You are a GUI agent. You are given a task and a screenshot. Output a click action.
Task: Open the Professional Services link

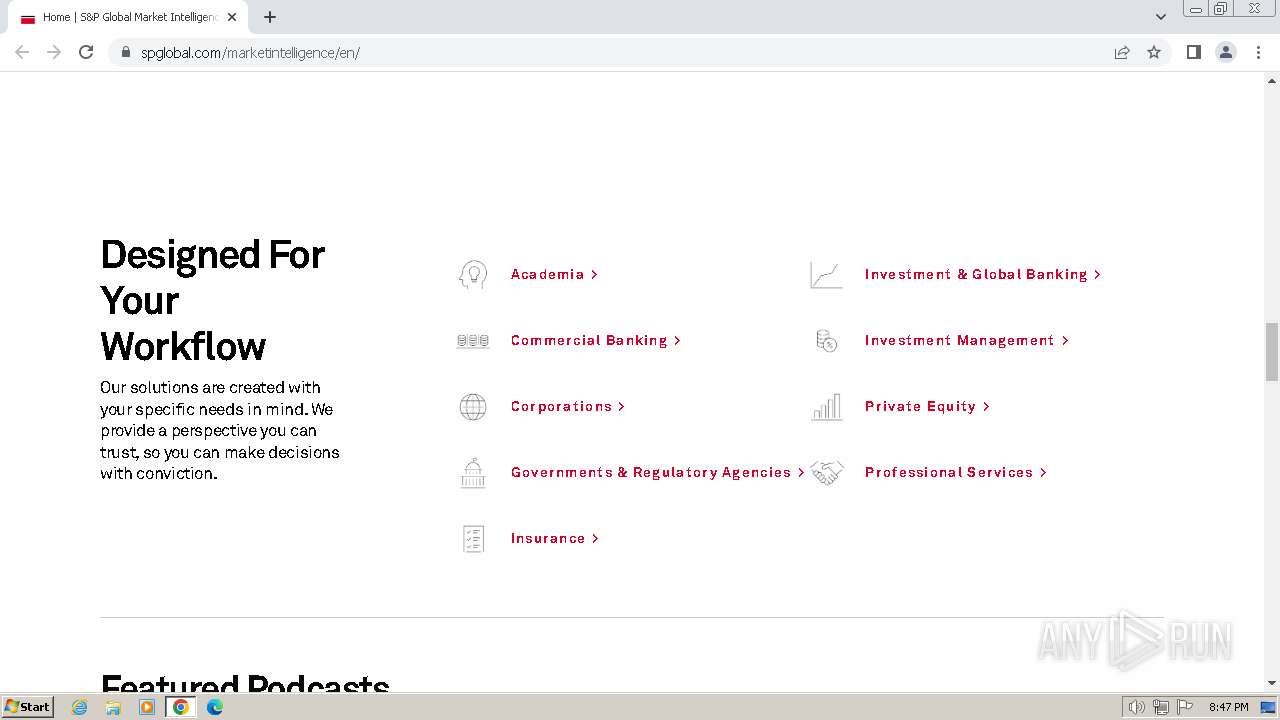[955, 473]
